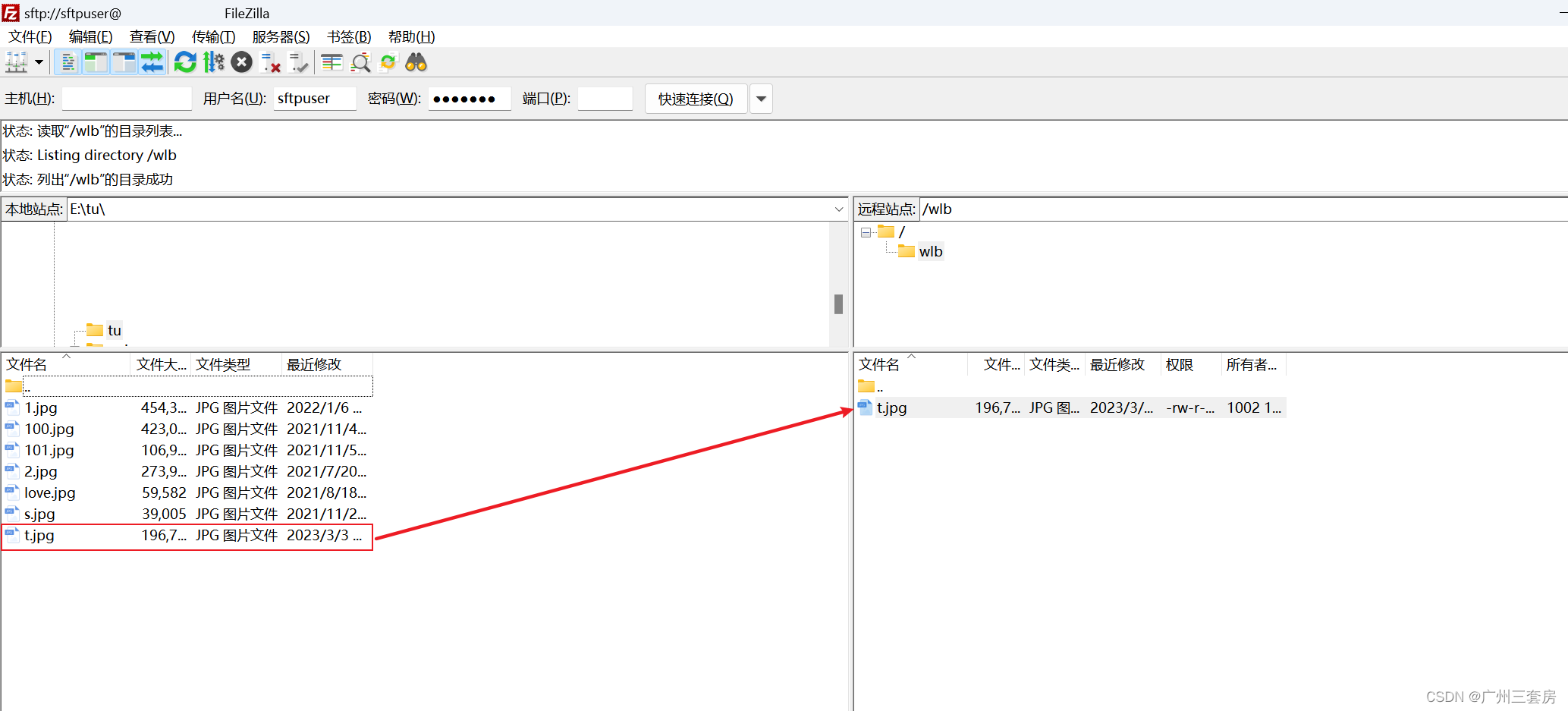Sort local files by 文件大小 column

click(x=161, y=364)
